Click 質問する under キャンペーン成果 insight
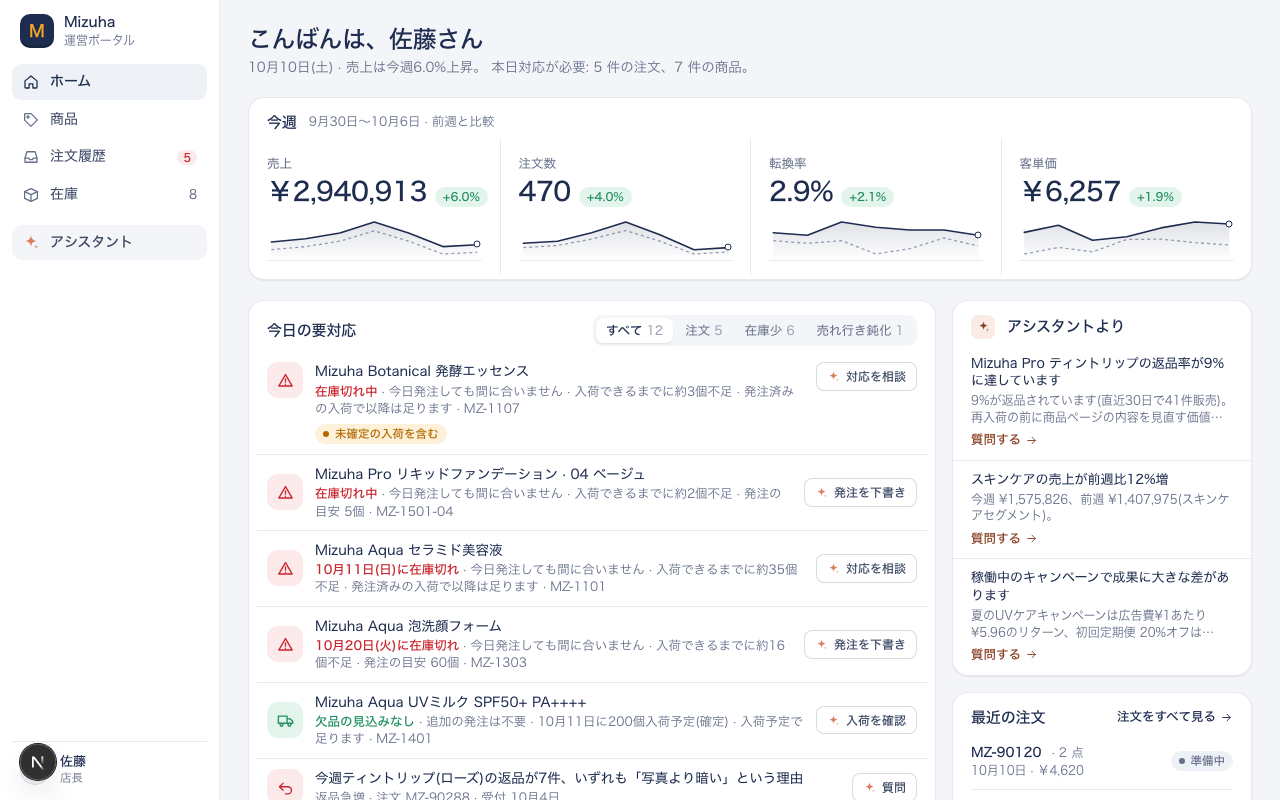This screenshot has height=800, width=1280. click(1003, 654)
